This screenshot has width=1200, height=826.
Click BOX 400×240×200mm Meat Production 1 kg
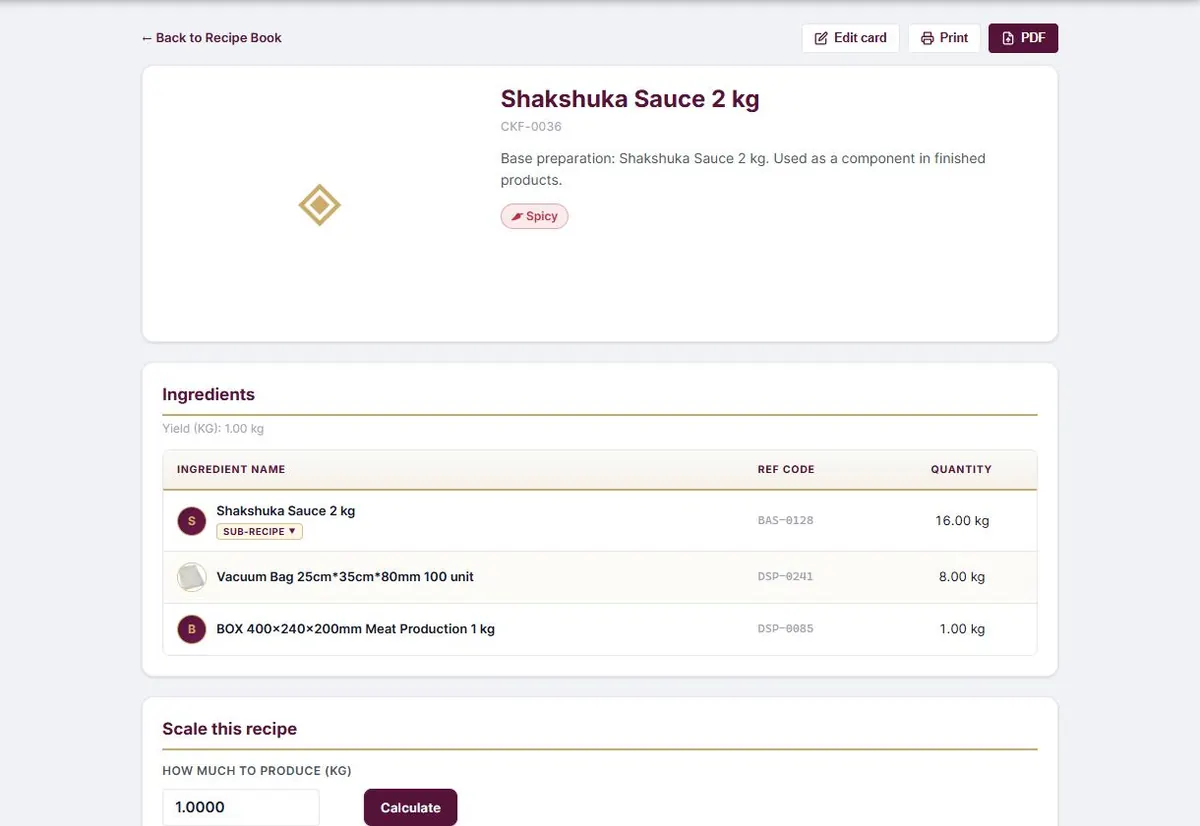356,629
